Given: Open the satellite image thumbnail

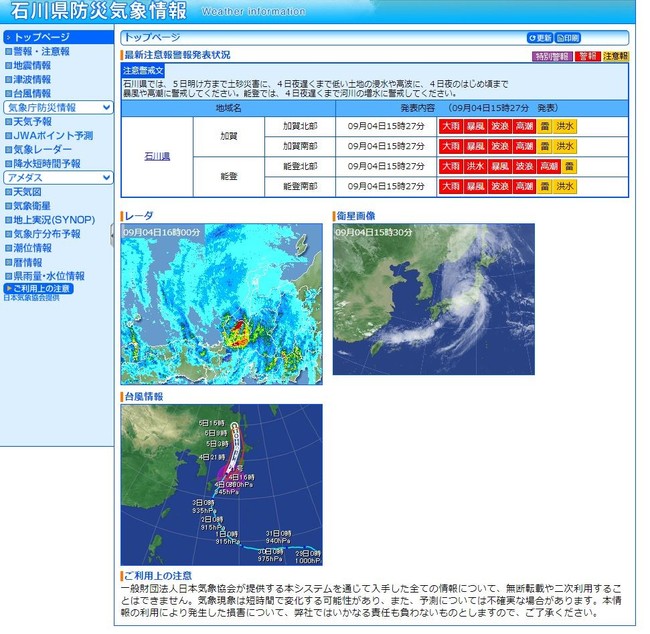Looking at the screenshot, I should pyautogui.click(x=434, y=299).
